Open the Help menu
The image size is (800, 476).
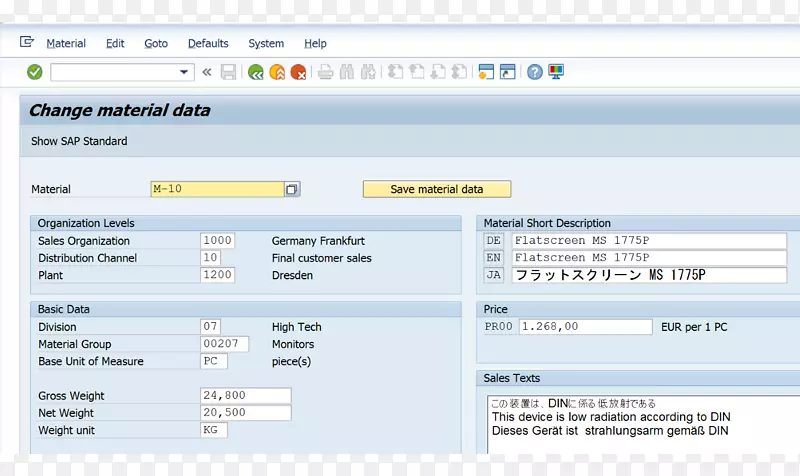(315, 43)
